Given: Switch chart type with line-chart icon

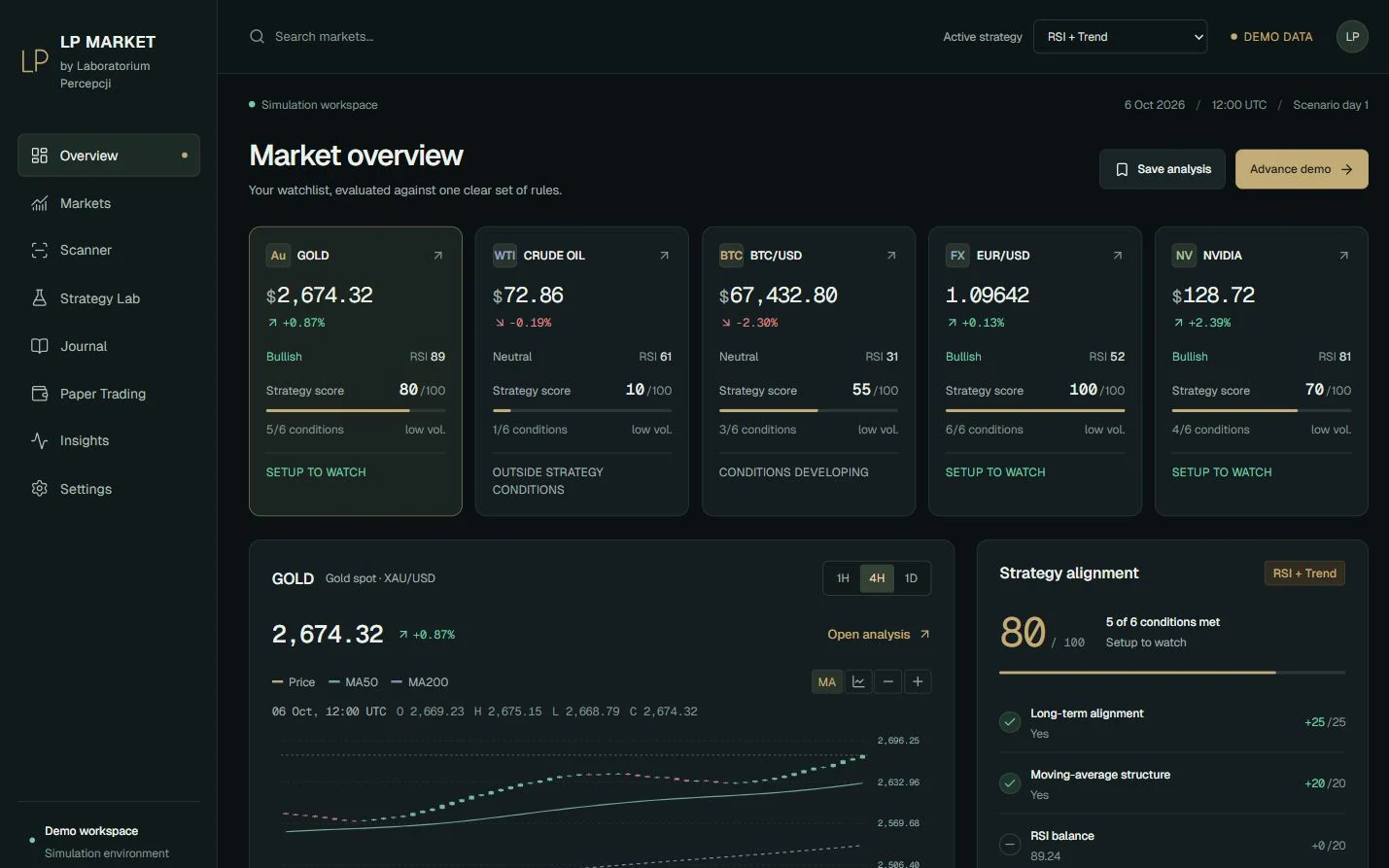Looking at the screenshot, I should tap(858, 681).
